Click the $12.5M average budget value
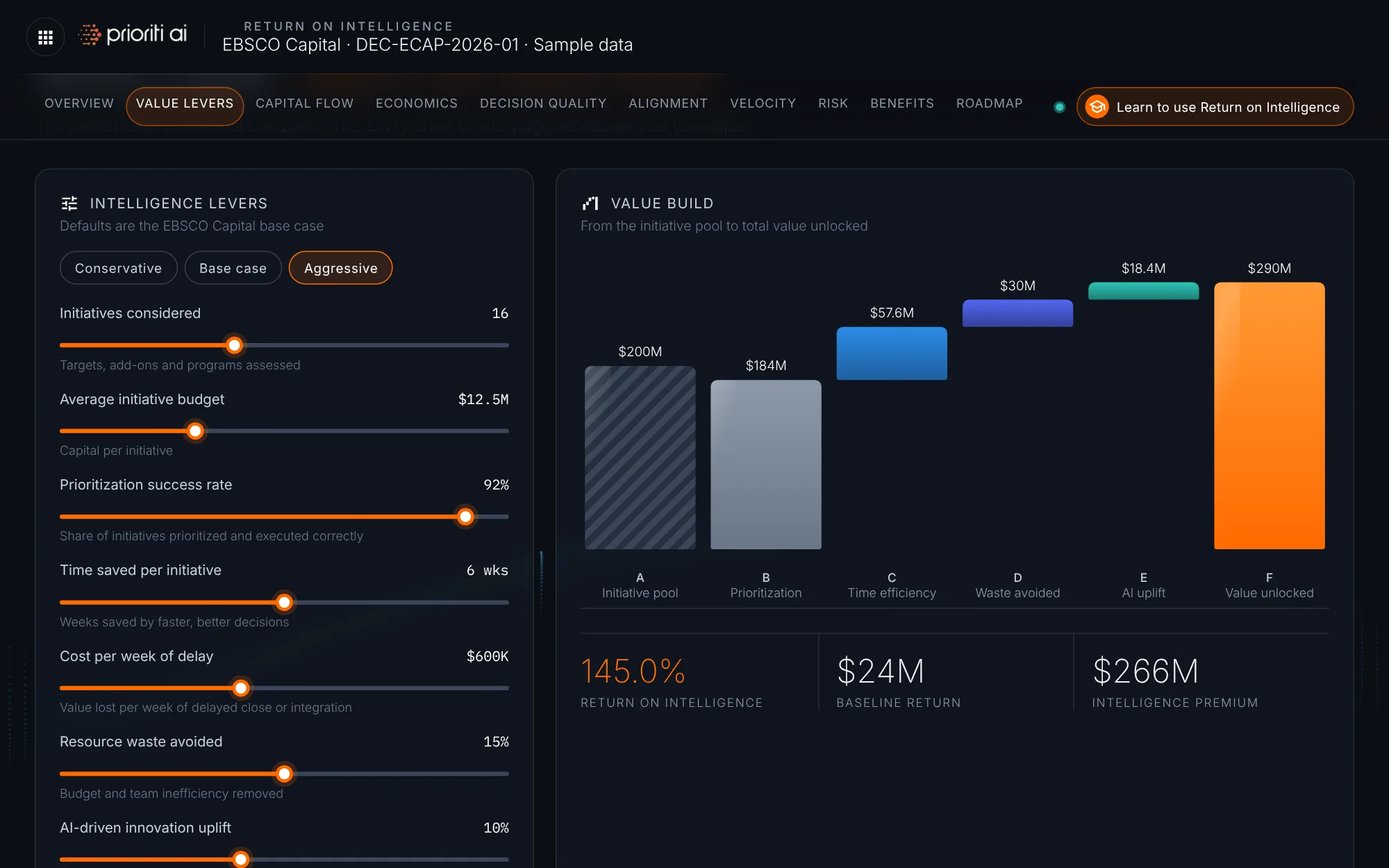 (x=483, y=399)
